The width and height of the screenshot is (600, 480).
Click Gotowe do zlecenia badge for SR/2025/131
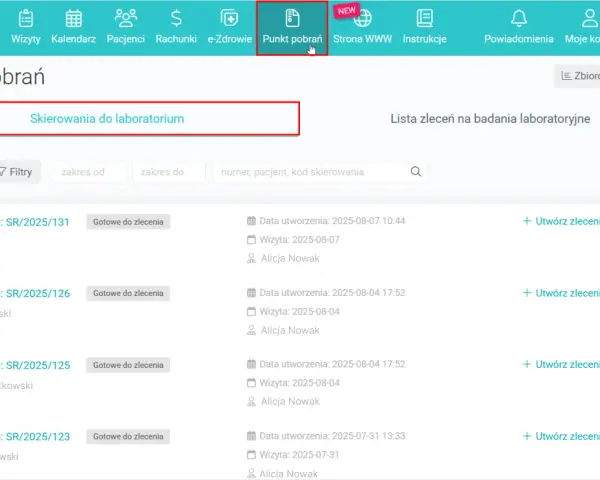pos(128,222)
